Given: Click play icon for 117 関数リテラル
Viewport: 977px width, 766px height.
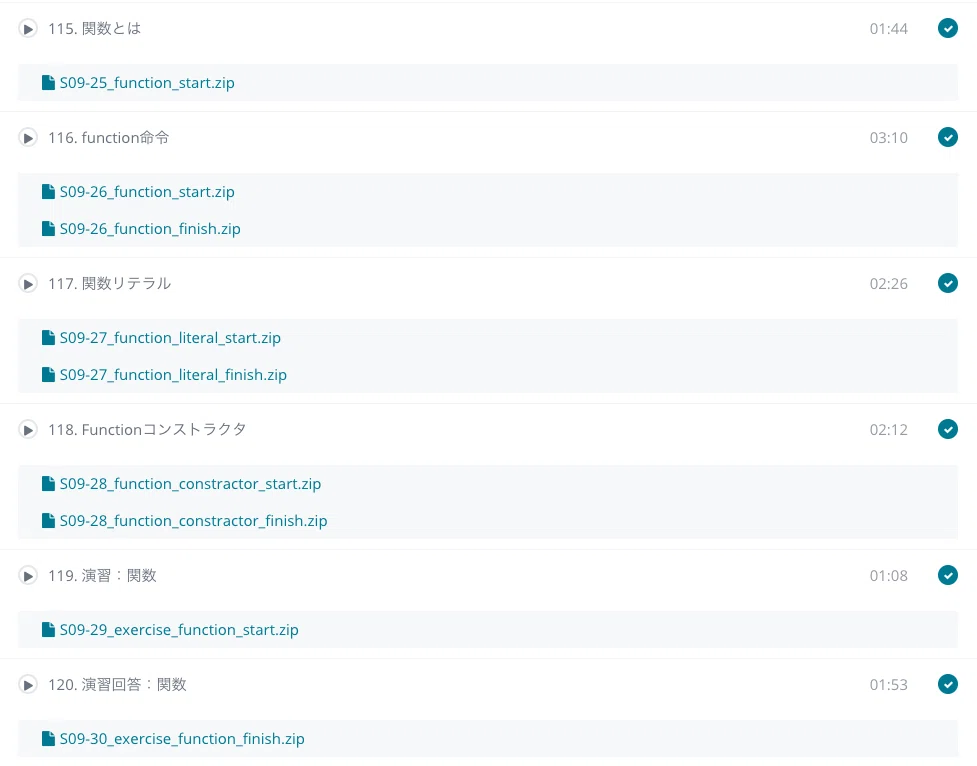Looking at the screenshot, I should click(27, 284).
